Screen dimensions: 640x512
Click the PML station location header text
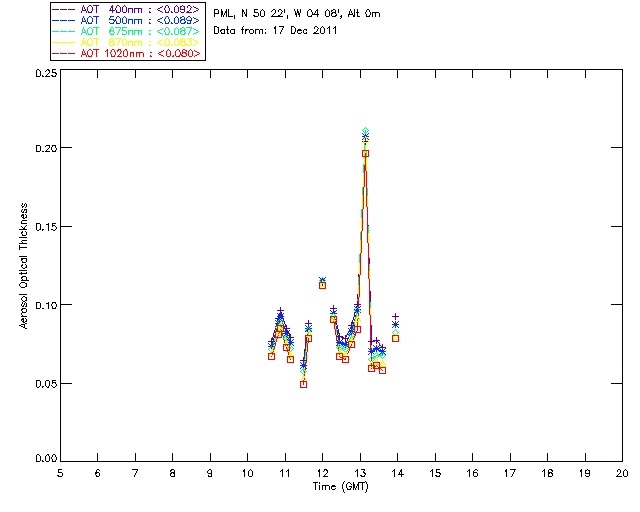click(x=297, y=13)
